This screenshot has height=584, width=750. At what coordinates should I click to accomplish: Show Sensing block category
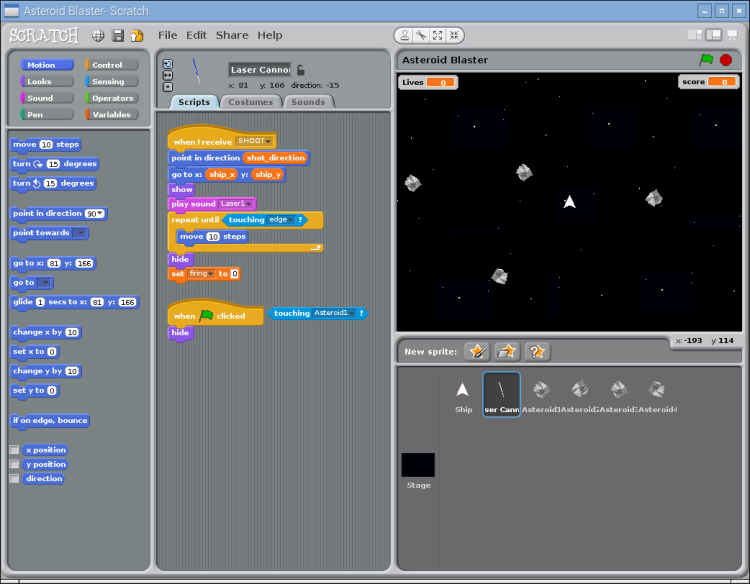pyautogui.click(x=112, y=81)
